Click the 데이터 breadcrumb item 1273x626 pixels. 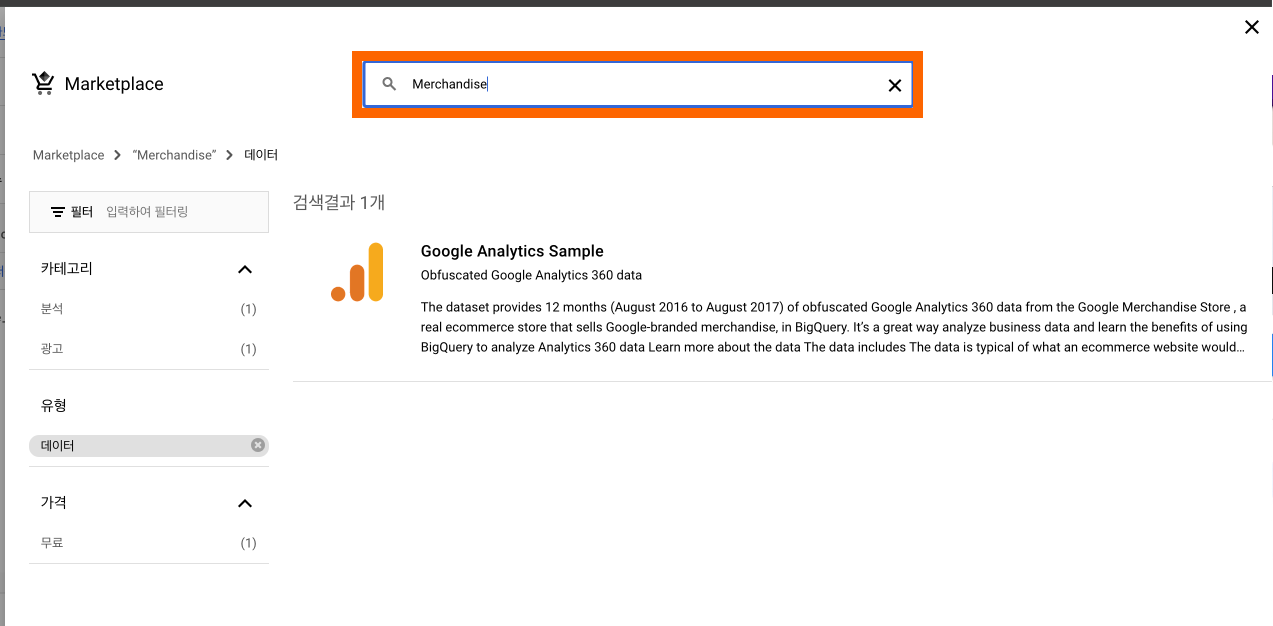click(x=261, y=155)
